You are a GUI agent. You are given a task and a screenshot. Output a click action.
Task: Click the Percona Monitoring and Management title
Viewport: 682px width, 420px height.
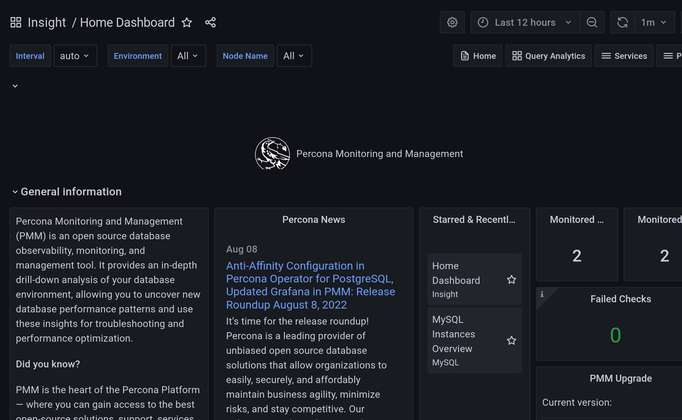tap(380, 153)
